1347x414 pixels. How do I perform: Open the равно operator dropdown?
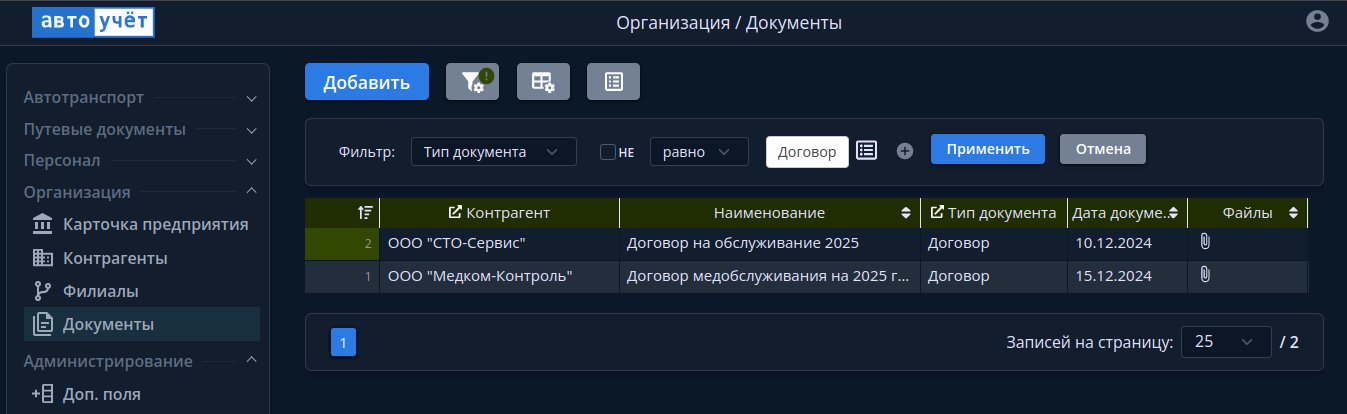coord(699,152)
